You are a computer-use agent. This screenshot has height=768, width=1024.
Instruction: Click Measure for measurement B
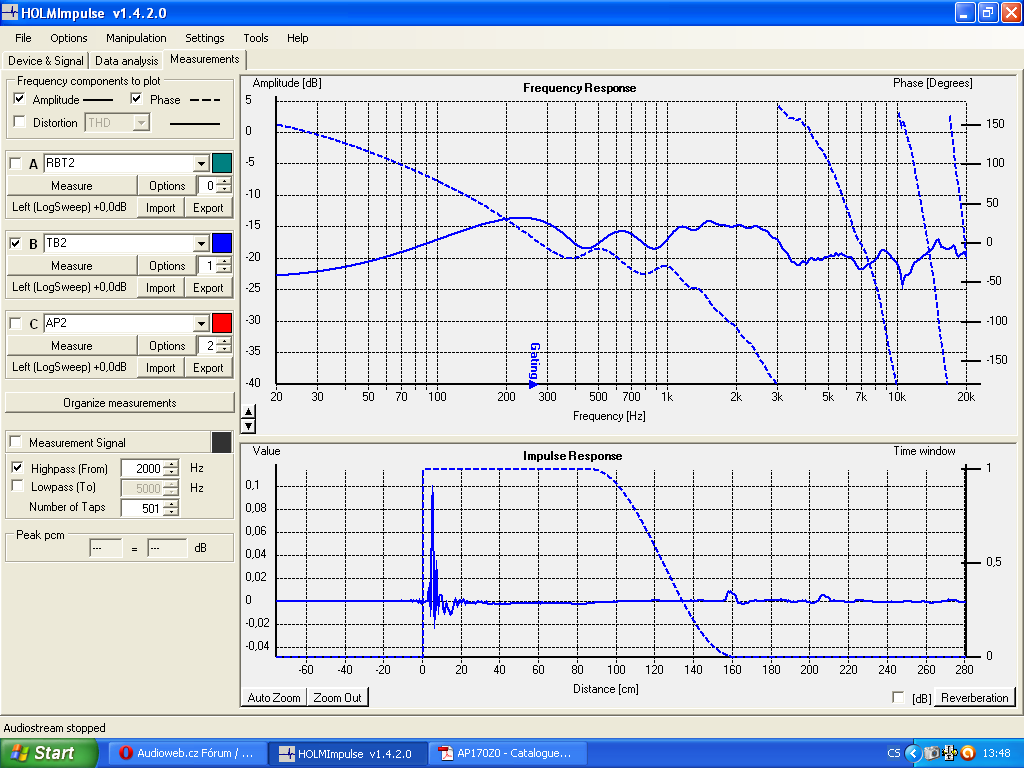click(72, 266)
